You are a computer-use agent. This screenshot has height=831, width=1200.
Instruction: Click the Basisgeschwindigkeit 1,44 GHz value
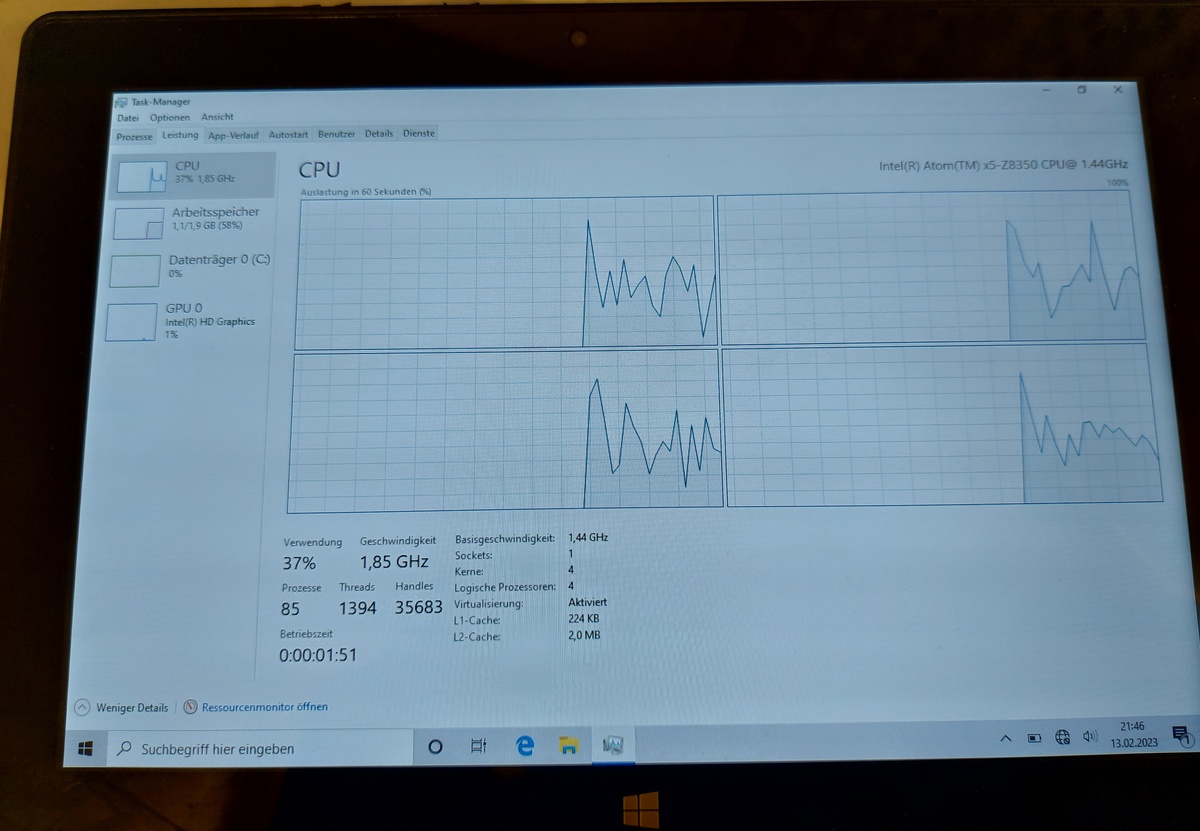pyautogui.click(x=588, y=537)
